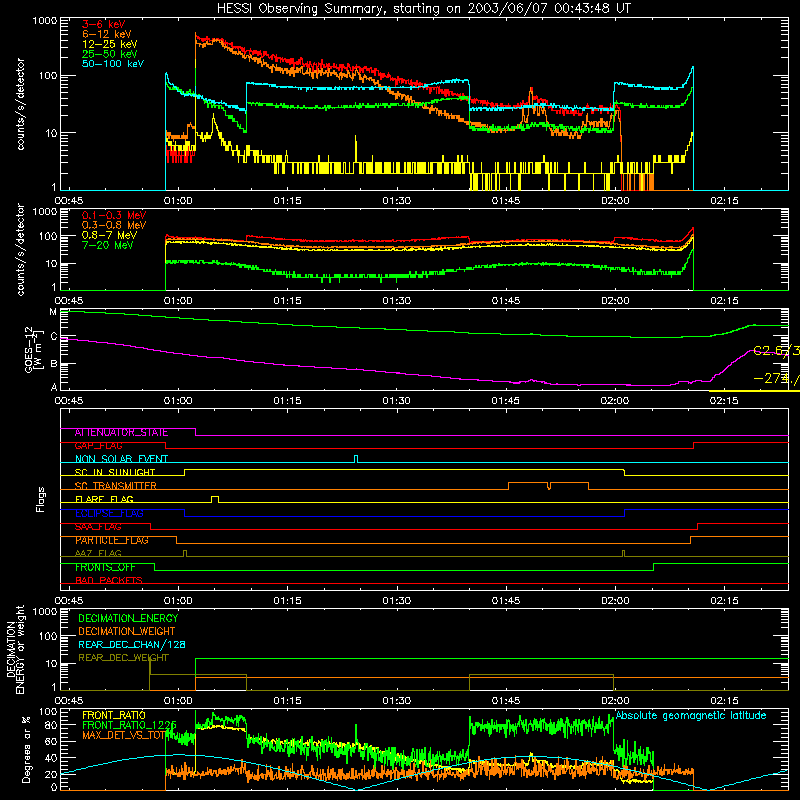This screenshot has height=800, width=800.
Task: Click the HESSI Observing Summary plot title
Action: pos(423,9)
